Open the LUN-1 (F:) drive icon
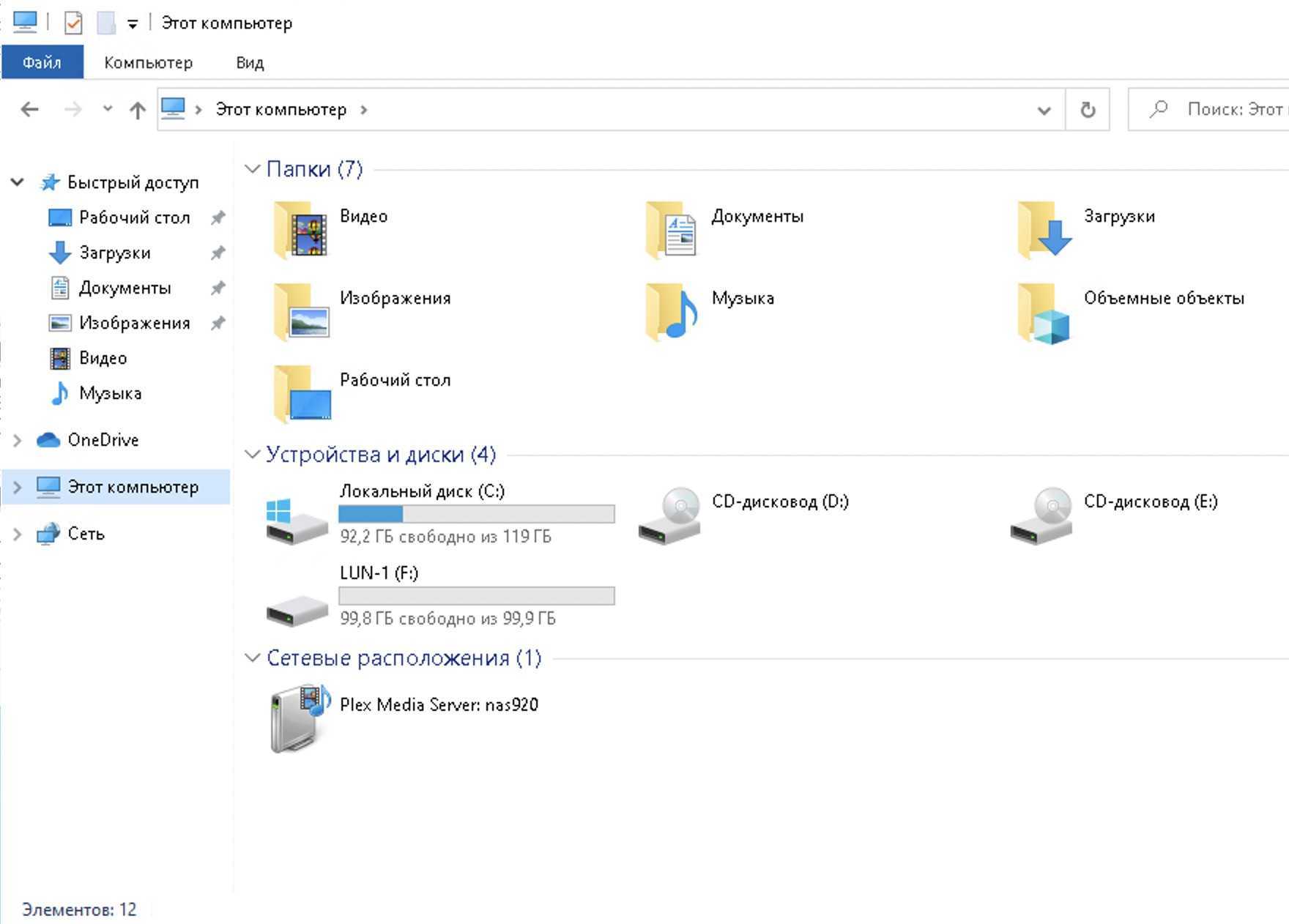The height and width of the screenshot is (924, 1289). [297, 607]
